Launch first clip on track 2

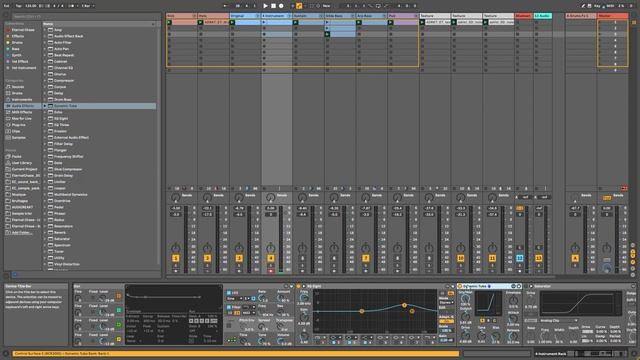coord(200,22)
